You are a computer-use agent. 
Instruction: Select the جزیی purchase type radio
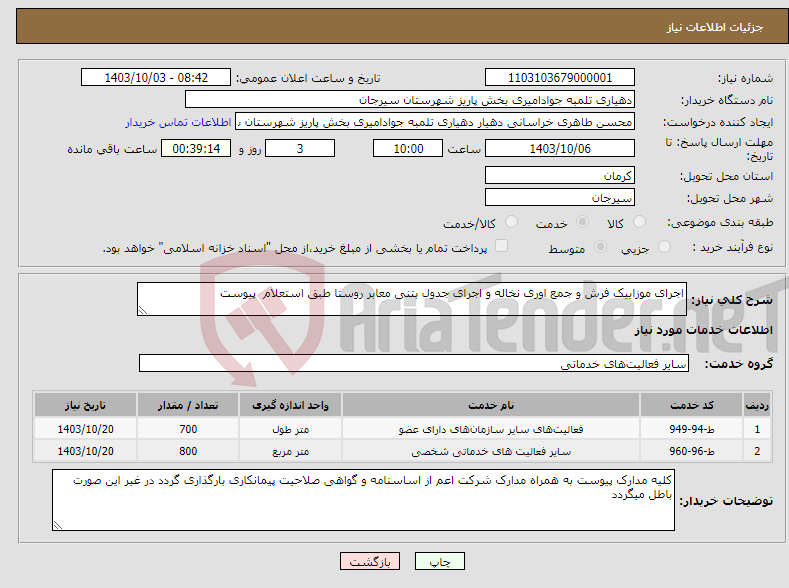664,246
